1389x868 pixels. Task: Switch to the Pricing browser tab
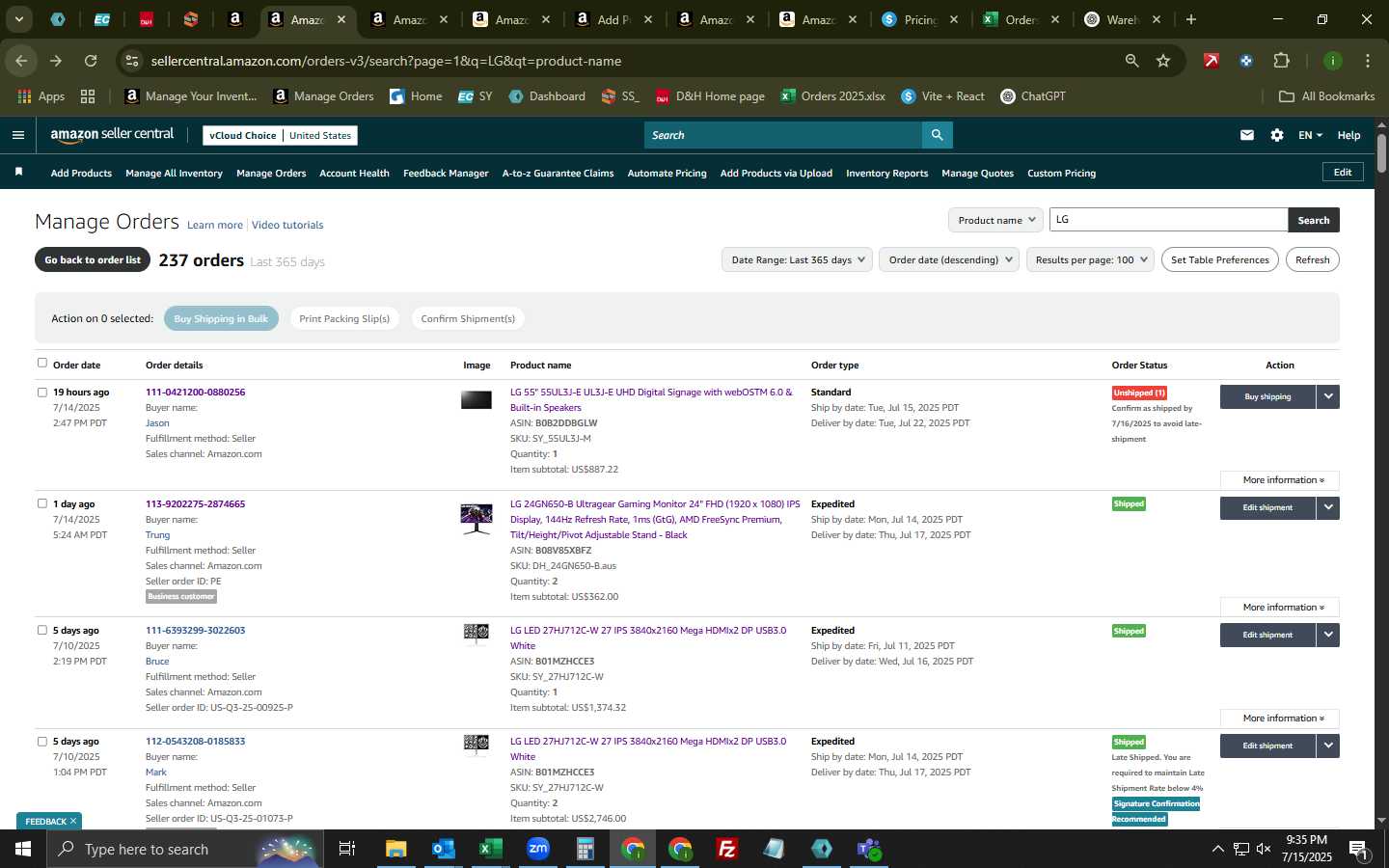[918, 19]
